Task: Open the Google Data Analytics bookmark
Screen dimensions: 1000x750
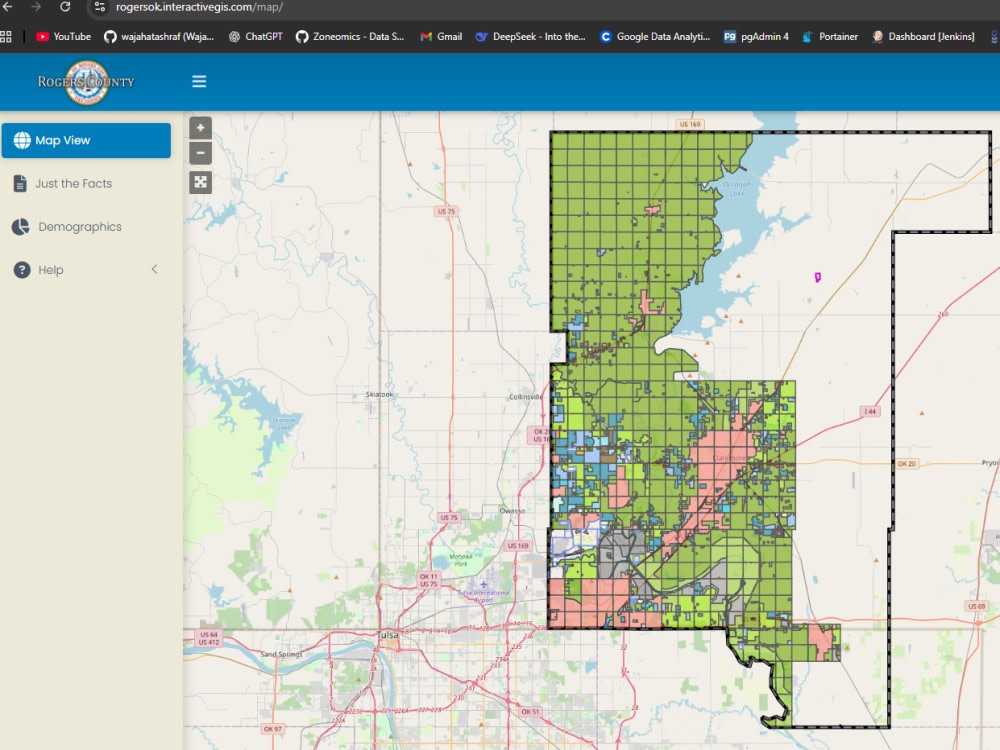Action: click(x=655, y=36)
